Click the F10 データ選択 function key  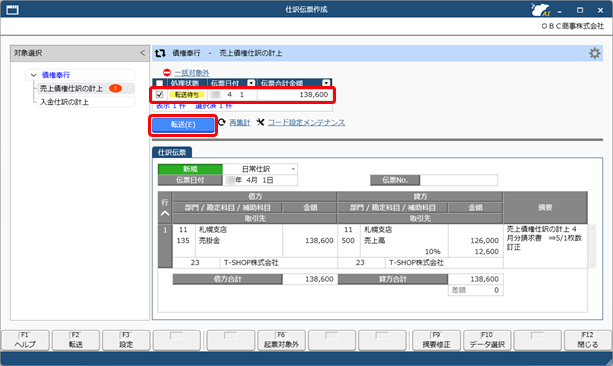(487, 340)
